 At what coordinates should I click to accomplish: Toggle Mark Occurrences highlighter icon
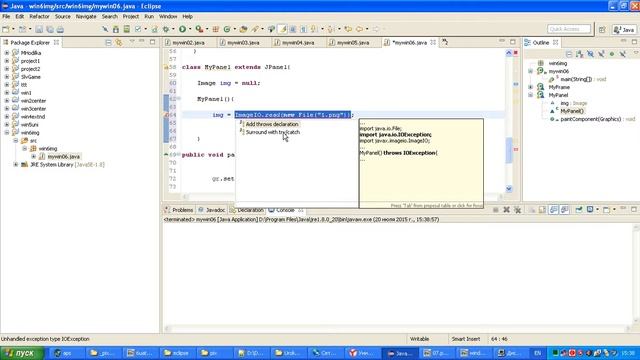[x=282, y=29]
